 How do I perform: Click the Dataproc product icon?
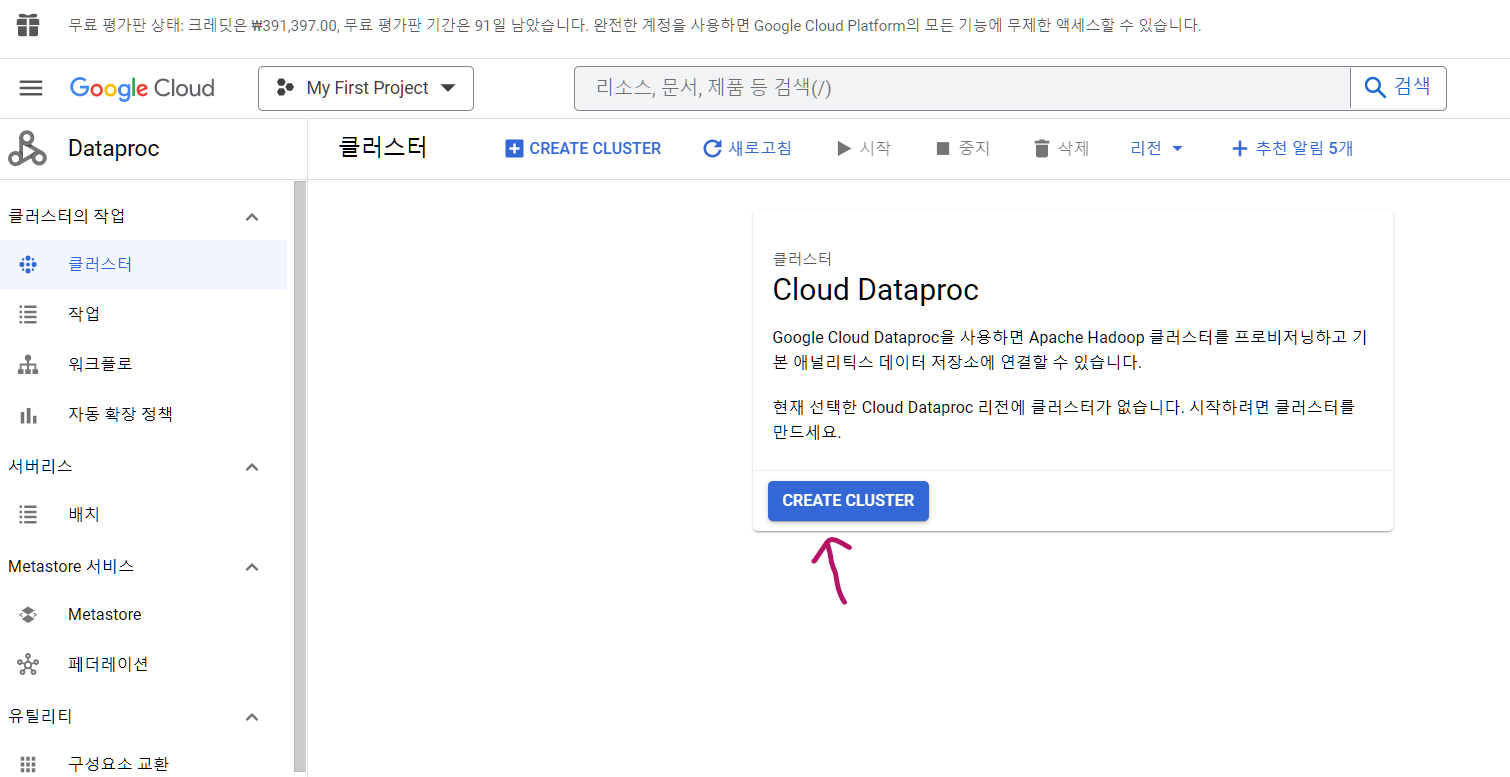coord(27,149)
